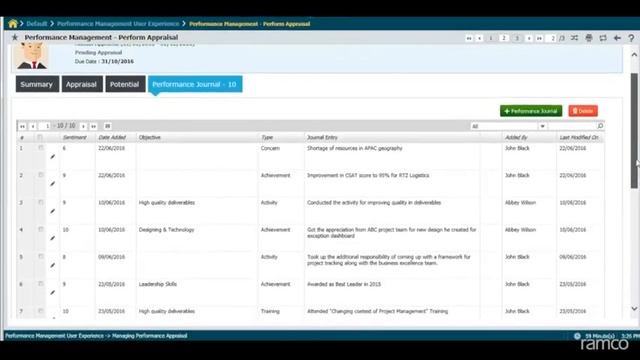Click 'Shortage of resources in APAC geography' entry
Image resolution: width=640 pixels, height=360 pixels.
[355, 148]
